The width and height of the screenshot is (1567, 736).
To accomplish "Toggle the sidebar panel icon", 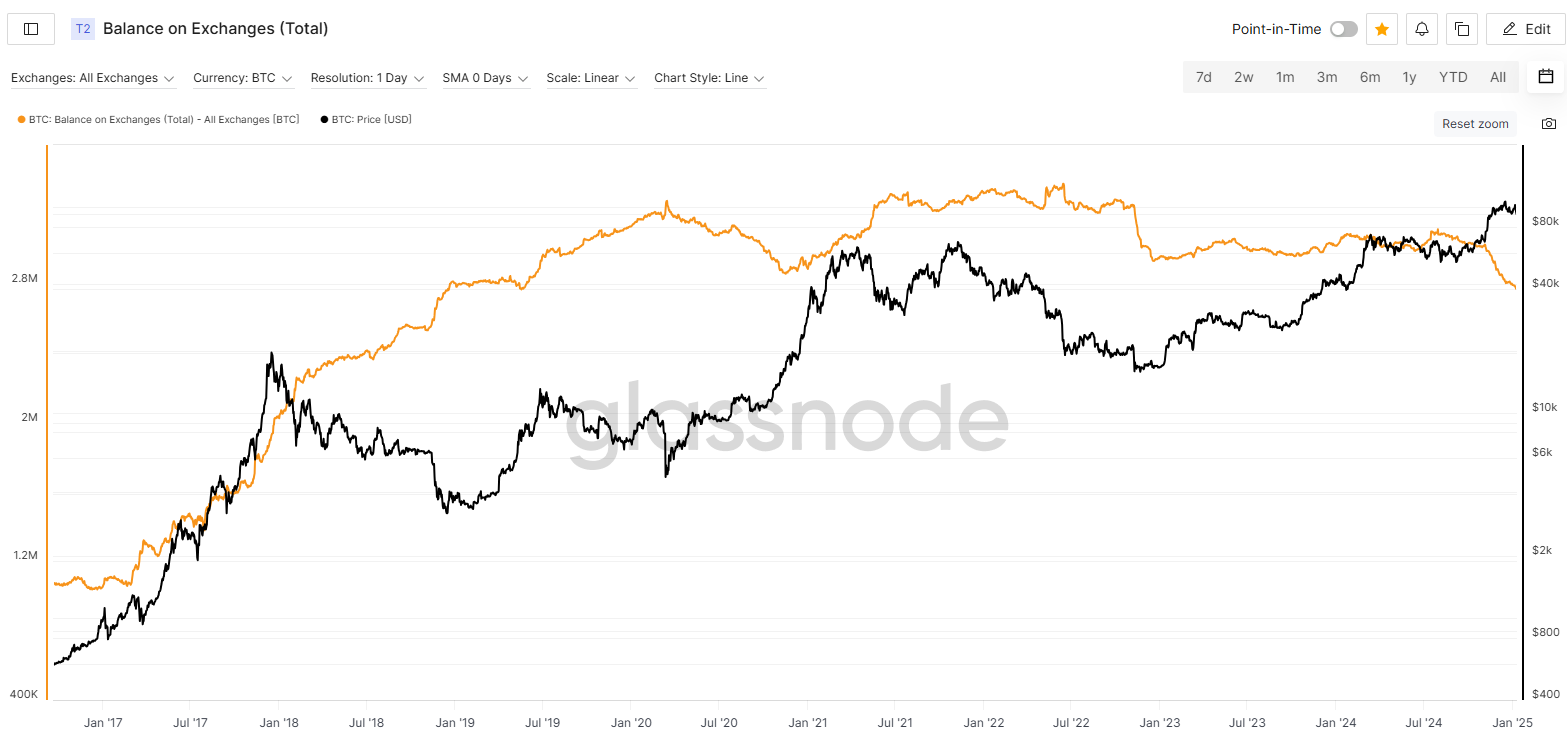I will pyautogui.click(x=31, y=29).
